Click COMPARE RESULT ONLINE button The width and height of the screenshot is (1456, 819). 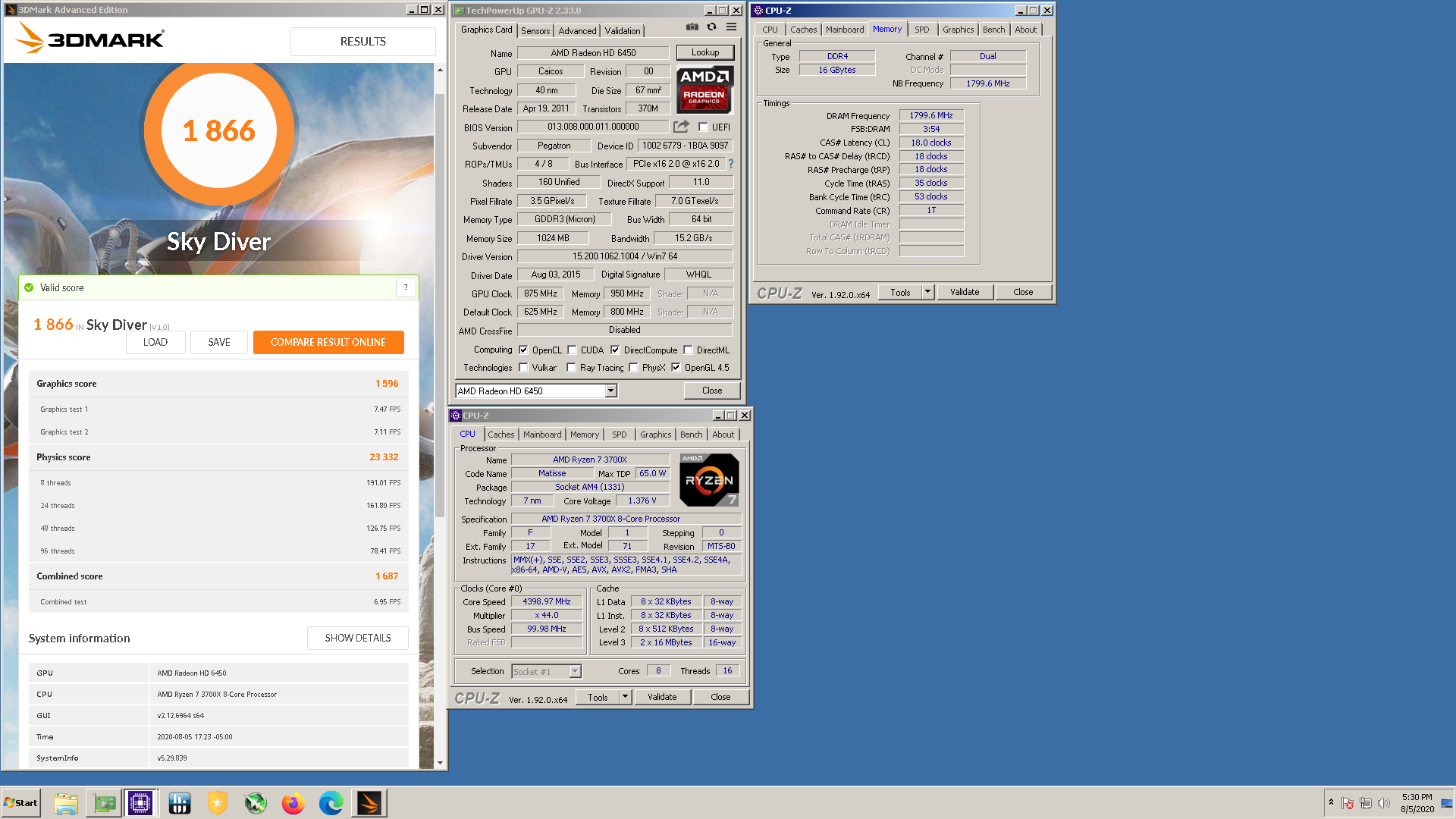point(328,342)
